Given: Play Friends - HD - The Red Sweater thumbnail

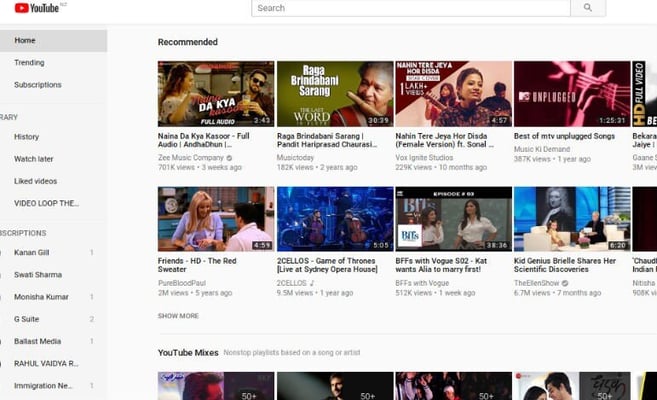Looking at the screenshot, I should (x=215, y=218).
